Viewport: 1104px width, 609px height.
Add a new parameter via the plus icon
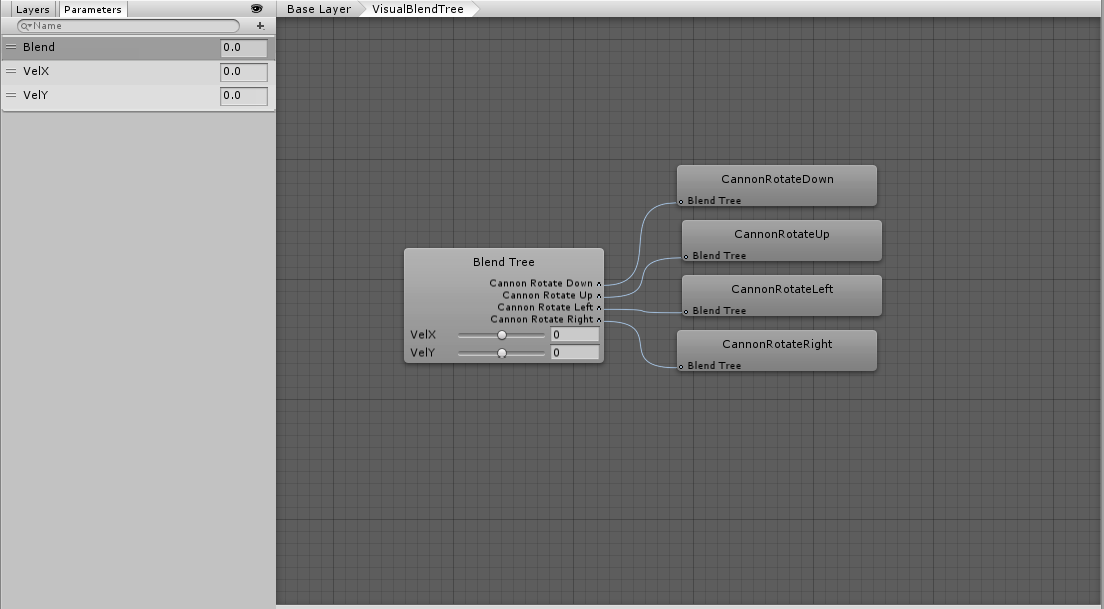click(259, 26)
